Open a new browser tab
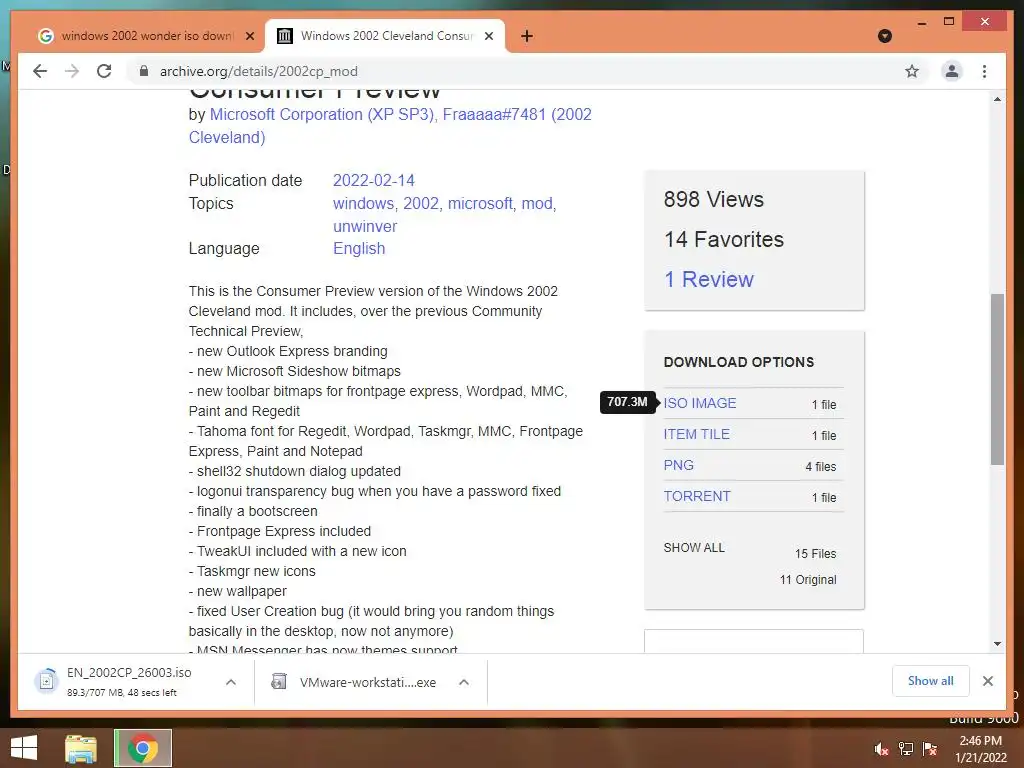Screen dimensions: 1024x768 [527, 36]
